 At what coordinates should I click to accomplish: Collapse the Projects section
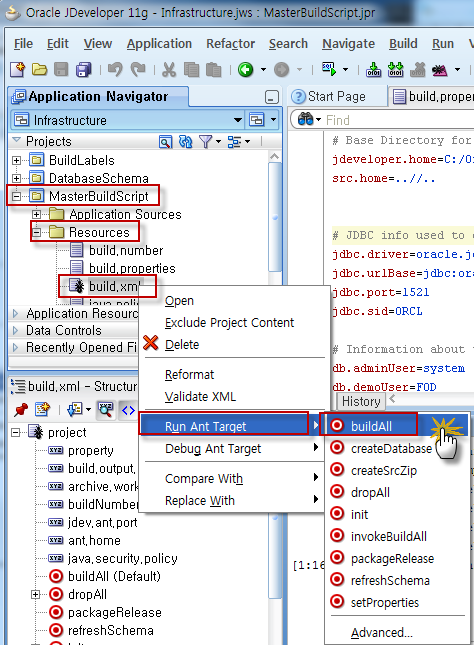click(16, 140)
